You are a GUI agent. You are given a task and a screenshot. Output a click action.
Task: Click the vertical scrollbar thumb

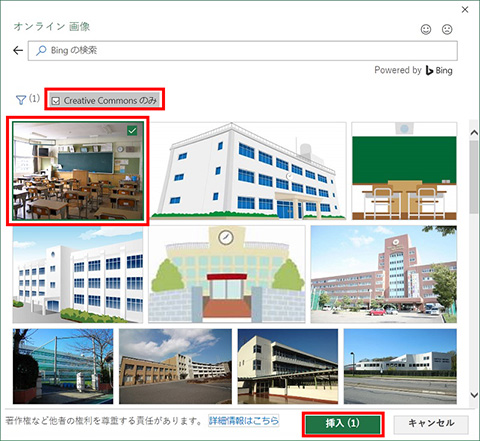coord(474,177)
